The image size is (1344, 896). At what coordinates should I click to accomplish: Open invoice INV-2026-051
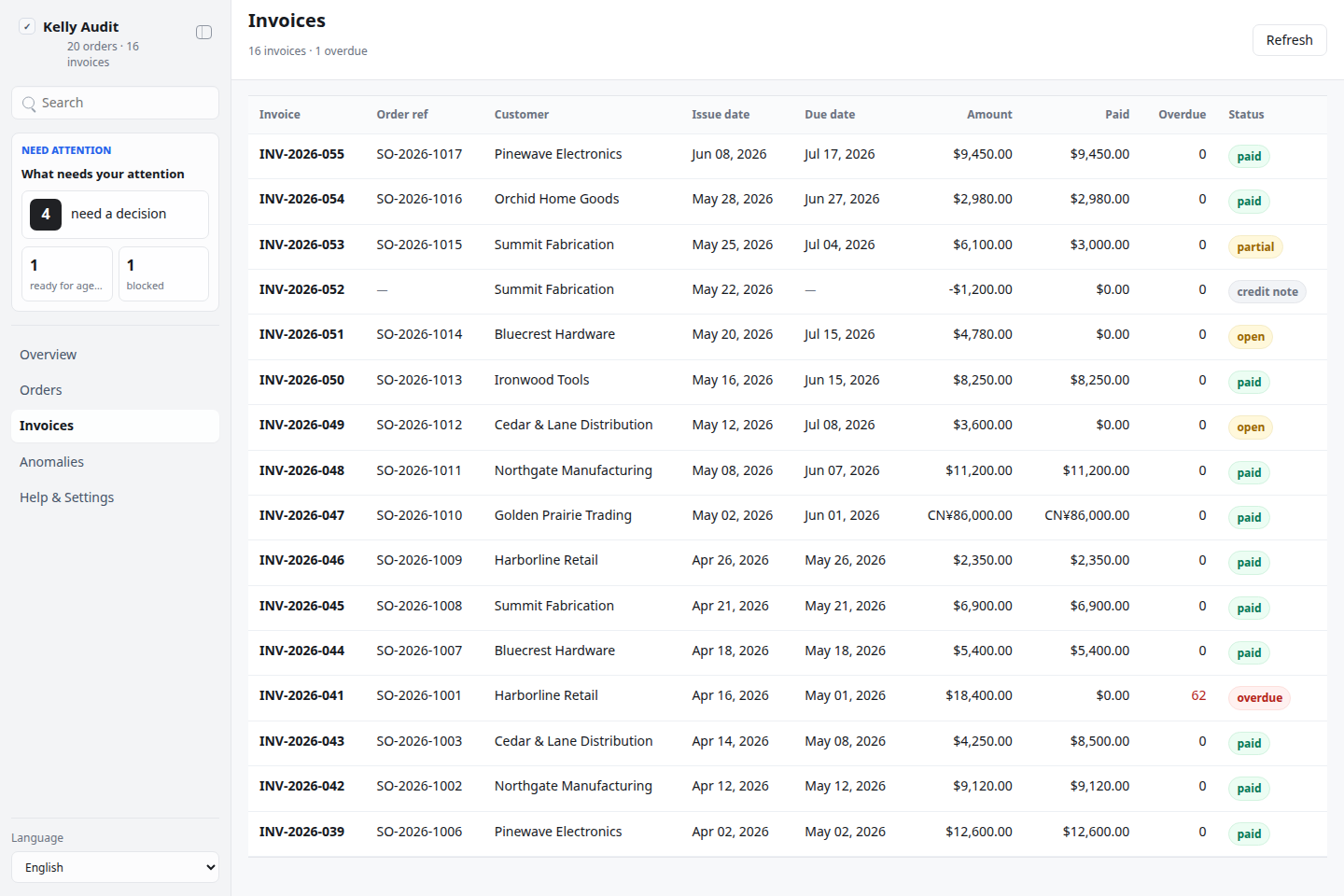[x=301, y=334]
